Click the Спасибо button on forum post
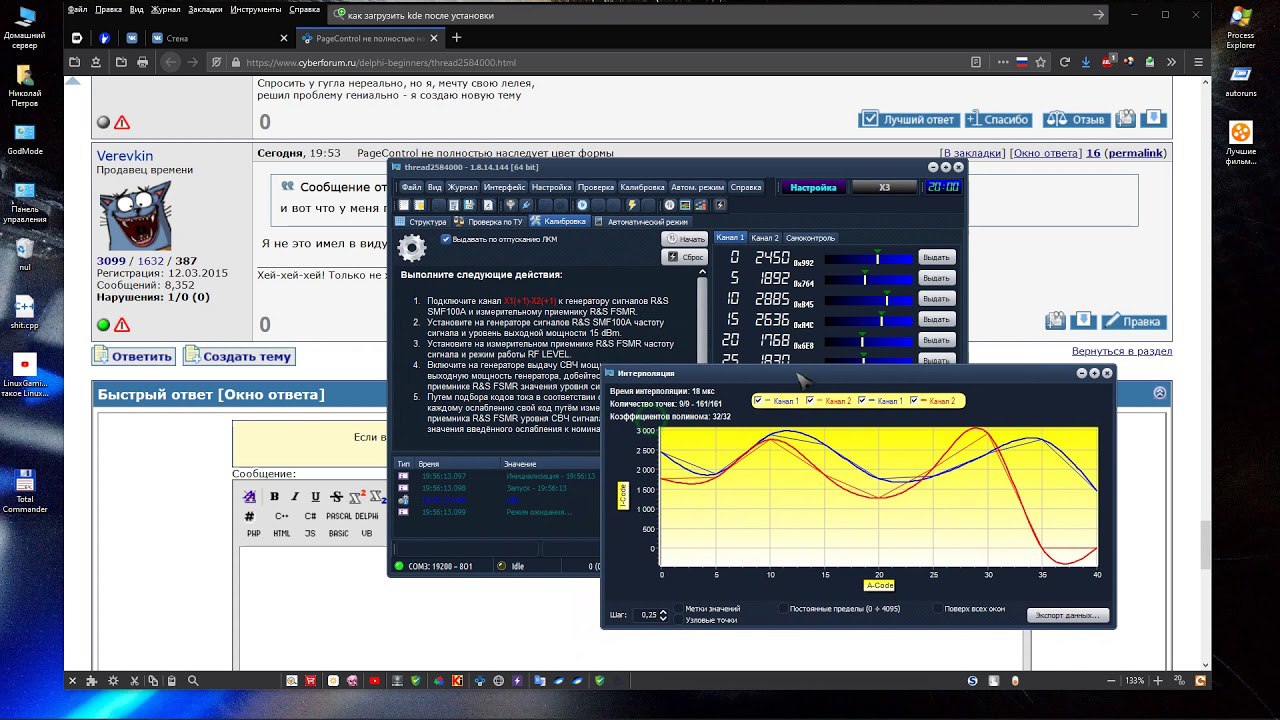The image size is (1280, 720). (998, 119)
